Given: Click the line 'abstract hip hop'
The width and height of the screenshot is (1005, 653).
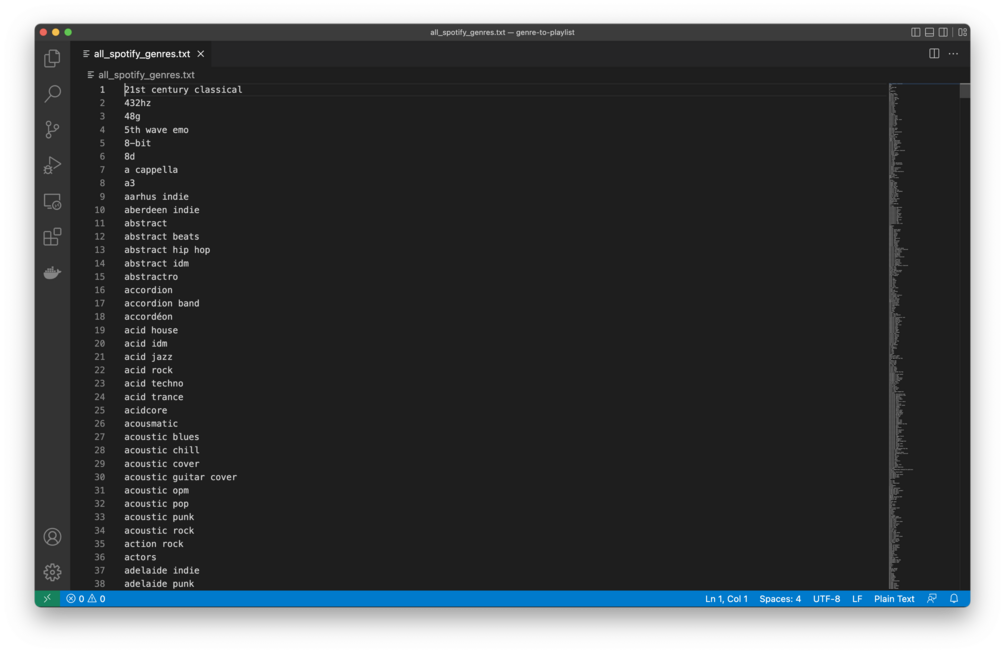Looking at the screenshot, I should click(x=167, y=250).
